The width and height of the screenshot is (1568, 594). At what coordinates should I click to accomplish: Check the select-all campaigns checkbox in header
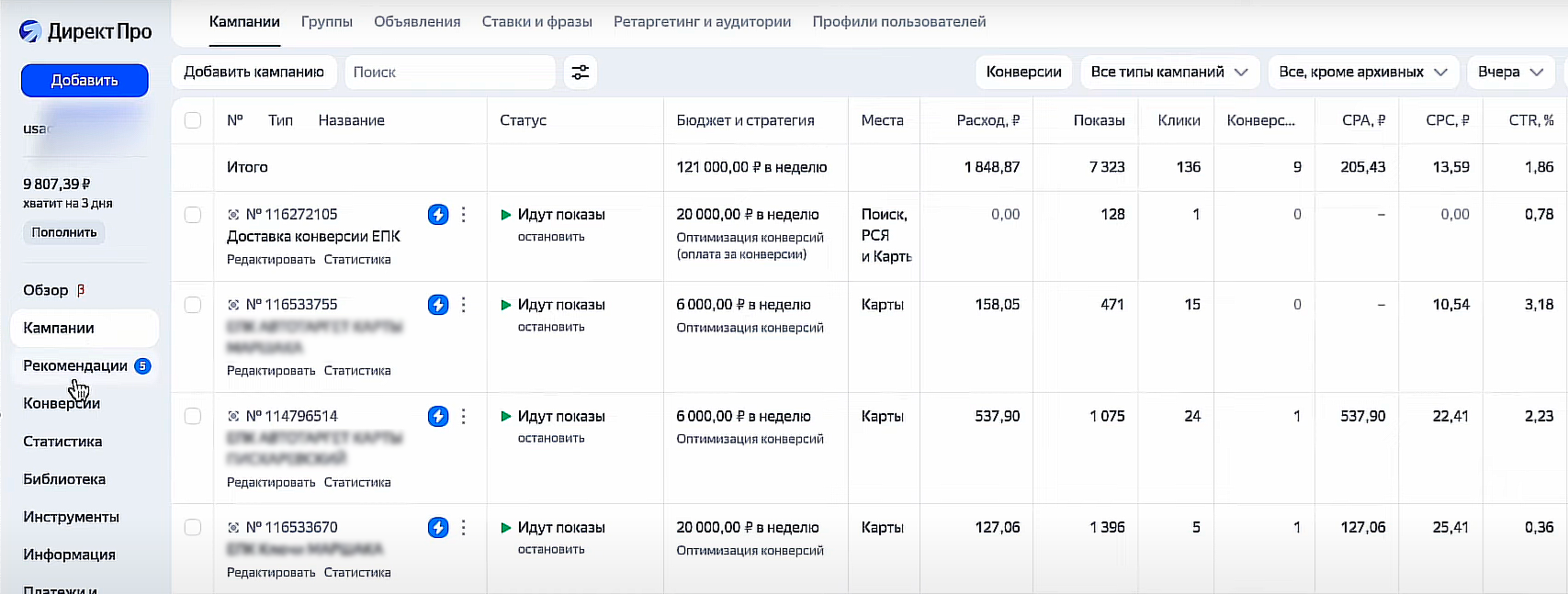193,120
